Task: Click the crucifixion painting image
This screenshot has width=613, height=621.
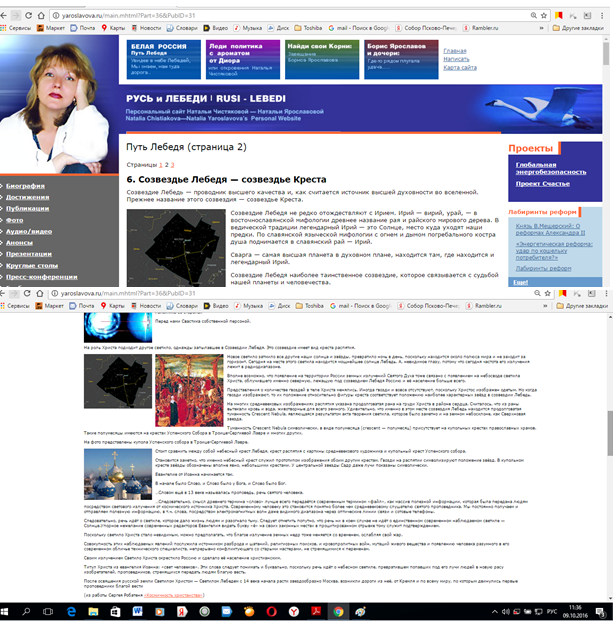Action: pyautogui.click(x=189, y=390)
